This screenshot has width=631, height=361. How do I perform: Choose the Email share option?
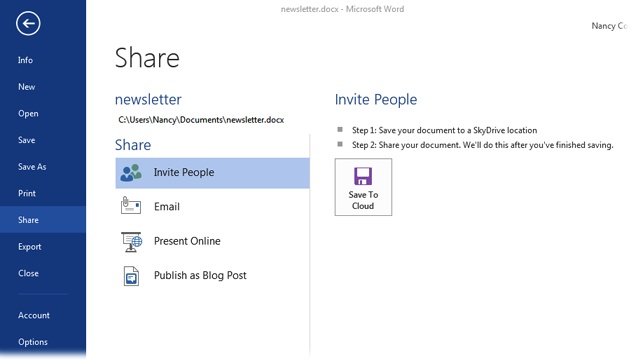(x=212, y=207)
